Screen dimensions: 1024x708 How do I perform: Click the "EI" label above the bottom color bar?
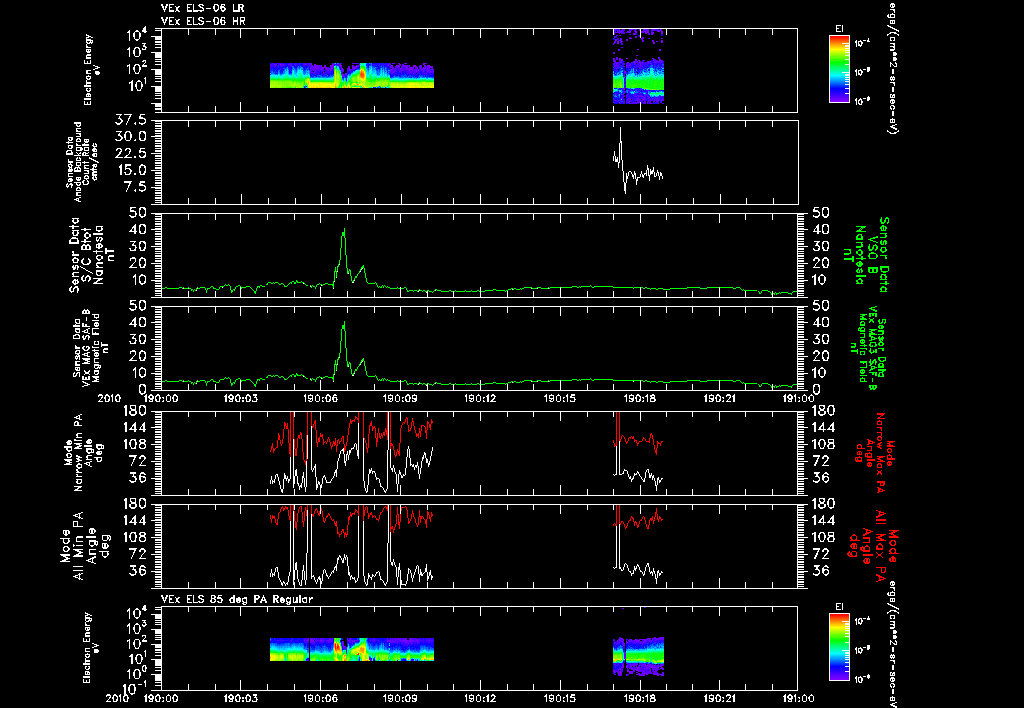point(839,606)
